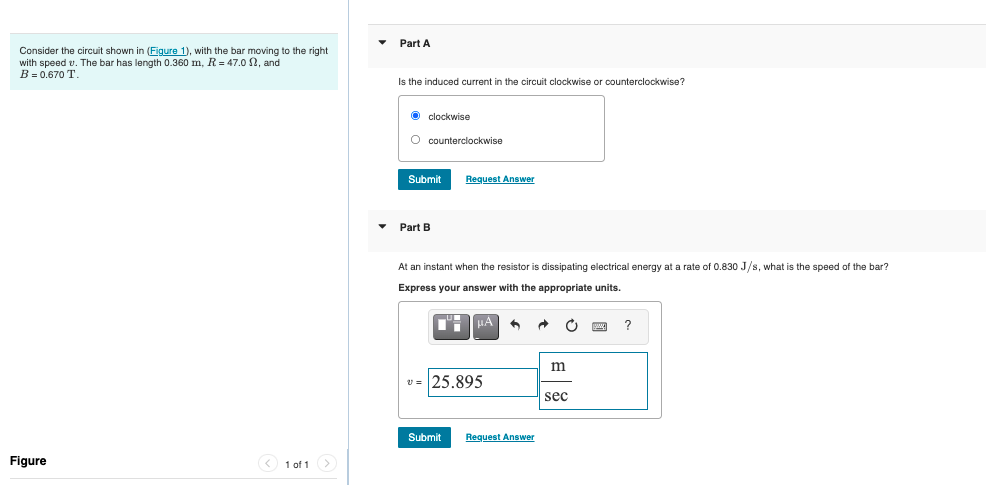
Task: Click the question mark help icon
Action: coord(627,325)
